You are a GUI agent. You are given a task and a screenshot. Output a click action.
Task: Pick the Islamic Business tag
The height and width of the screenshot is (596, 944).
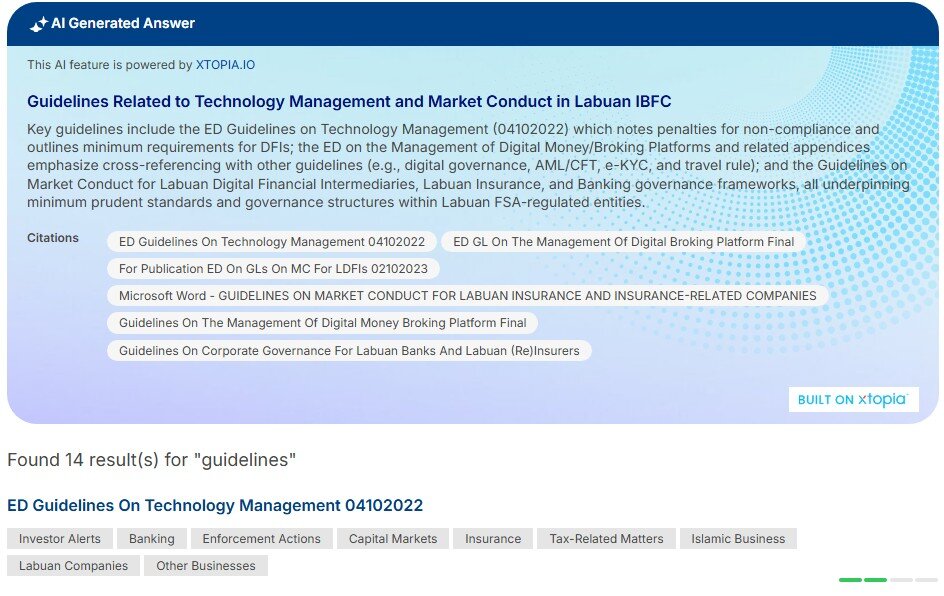738,539
